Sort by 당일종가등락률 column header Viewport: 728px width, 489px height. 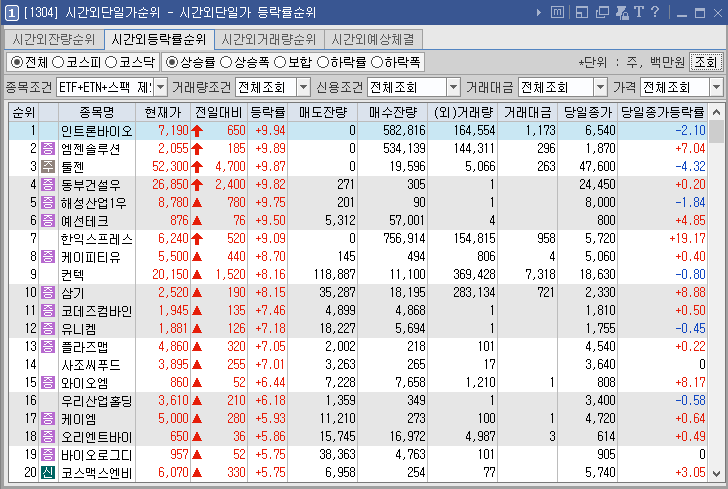[x=663, y=112]
